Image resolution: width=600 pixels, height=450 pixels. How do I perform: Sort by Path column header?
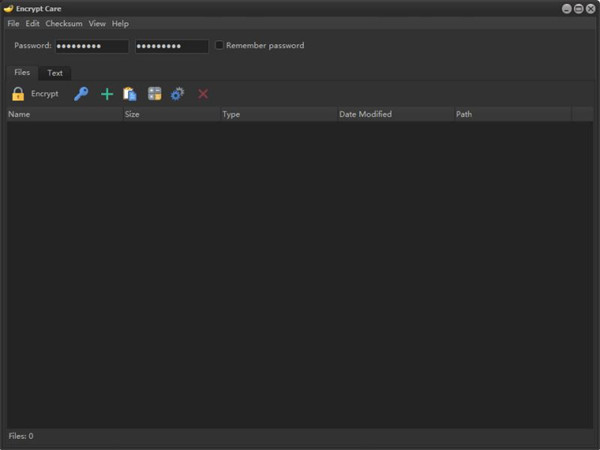click(x=512, y=114)
